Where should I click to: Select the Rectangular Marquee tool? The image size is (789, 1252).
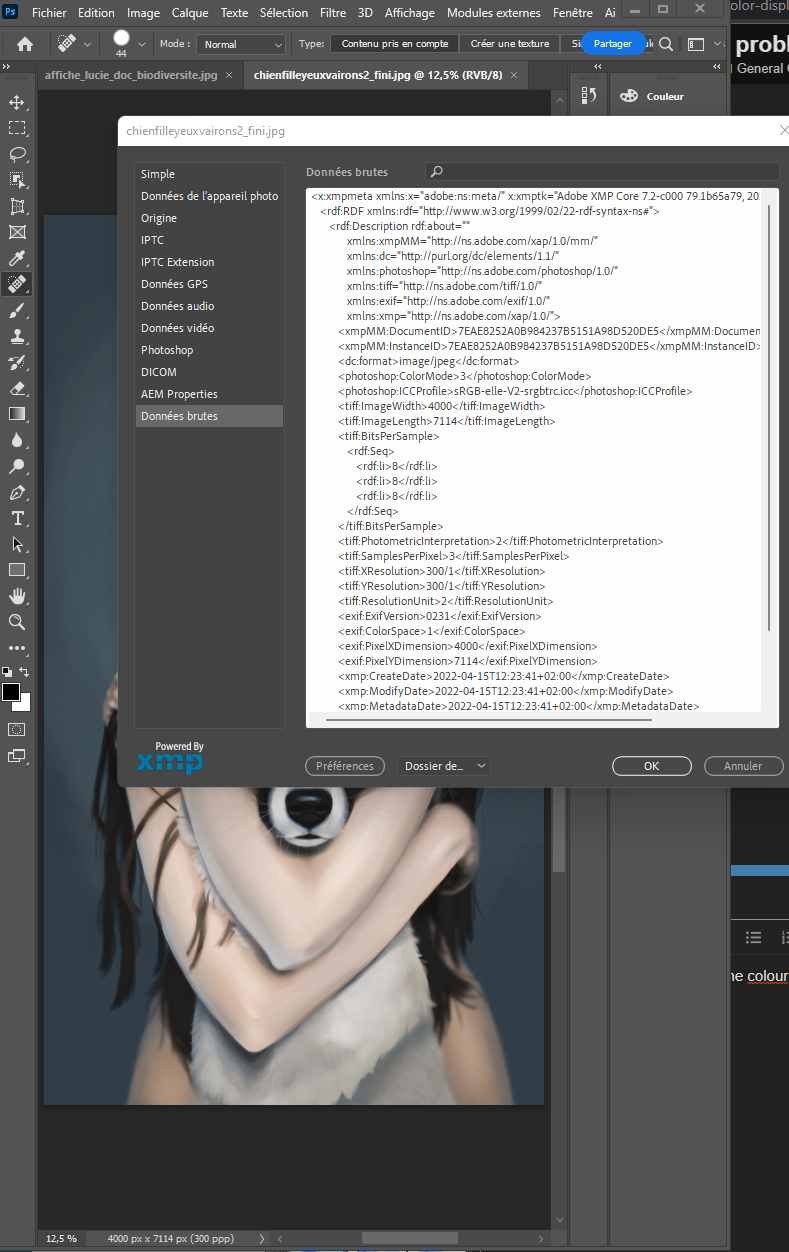pos(17,128)
